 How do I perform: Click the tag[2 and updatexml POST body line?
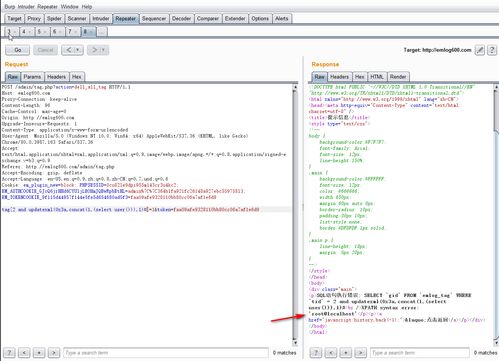pos(130,209)
